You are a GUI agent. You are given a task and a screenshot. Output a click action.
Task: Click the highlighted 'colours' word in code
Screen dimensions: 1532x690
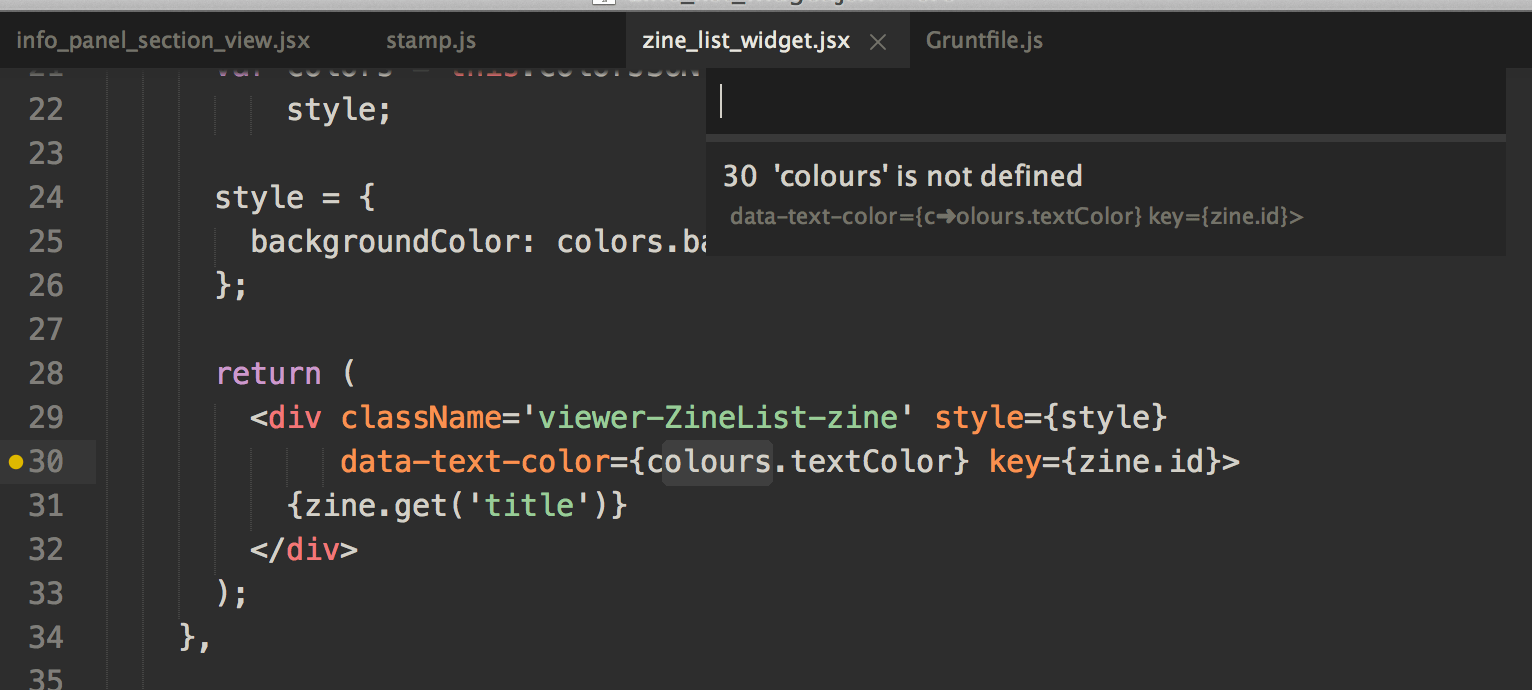click(717, 462)
